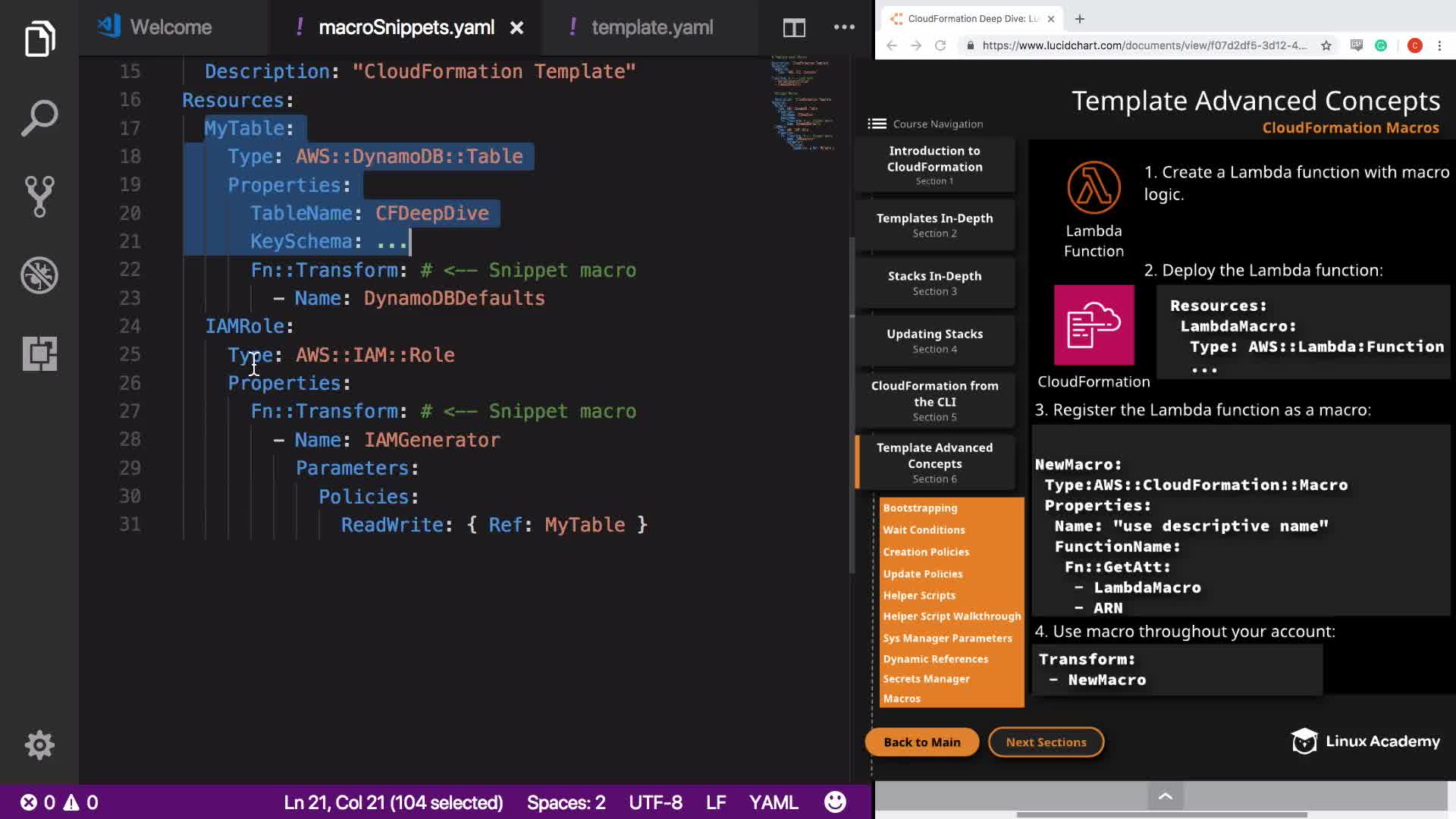Click the browser address bar URL
This screenshot has width=1456, height=819.
click(x=1144, y=45)
